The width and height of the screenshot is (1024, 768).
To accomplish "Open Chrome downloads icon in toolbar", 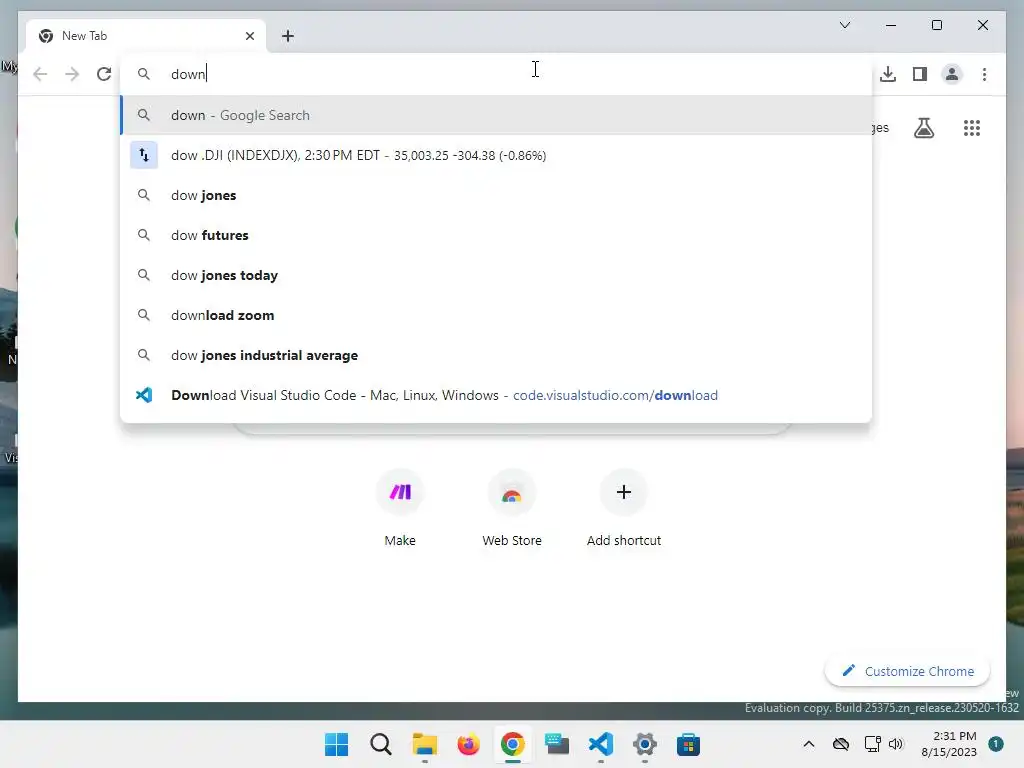I will 888,74.
